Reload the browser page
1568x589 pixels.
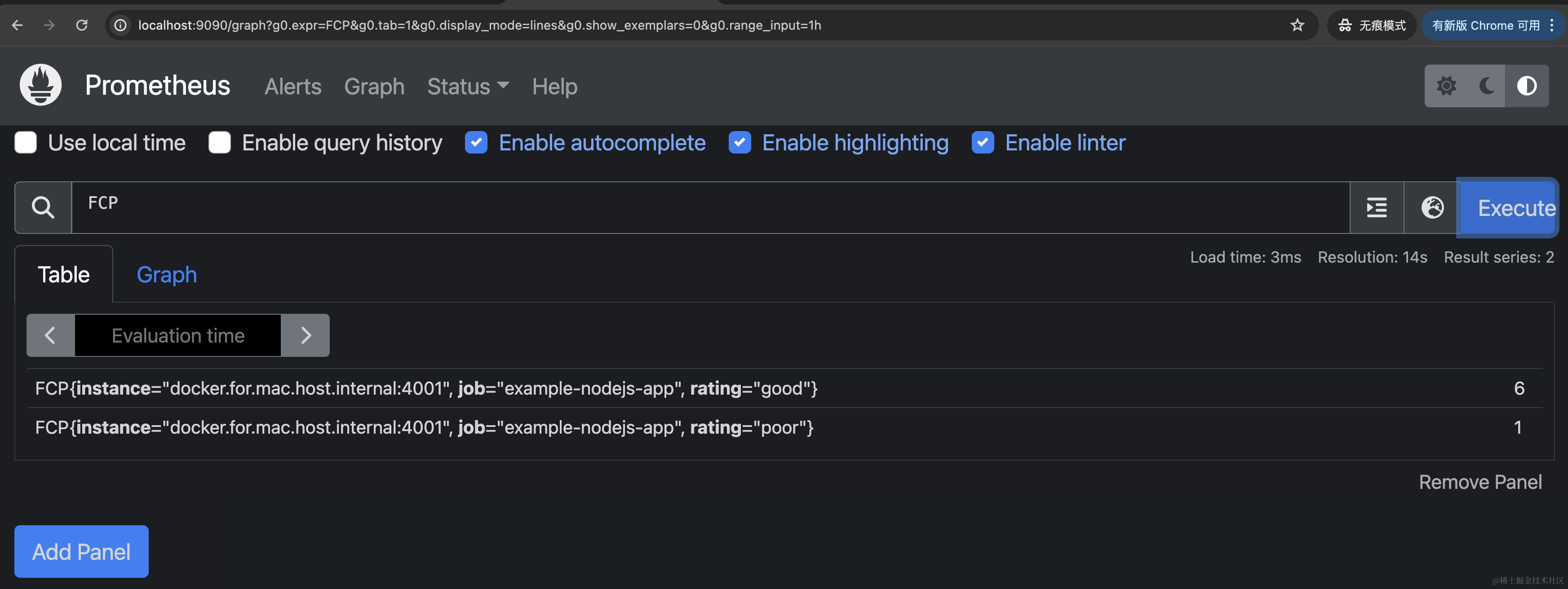pyautogui.click(x=82, y=25)
